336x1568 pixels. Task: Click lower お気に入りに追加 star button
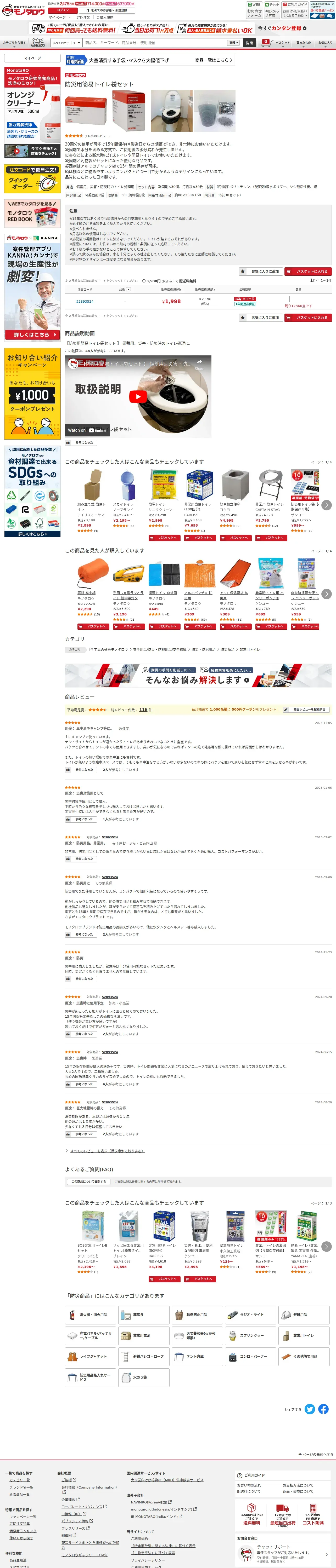click(260, 318)
